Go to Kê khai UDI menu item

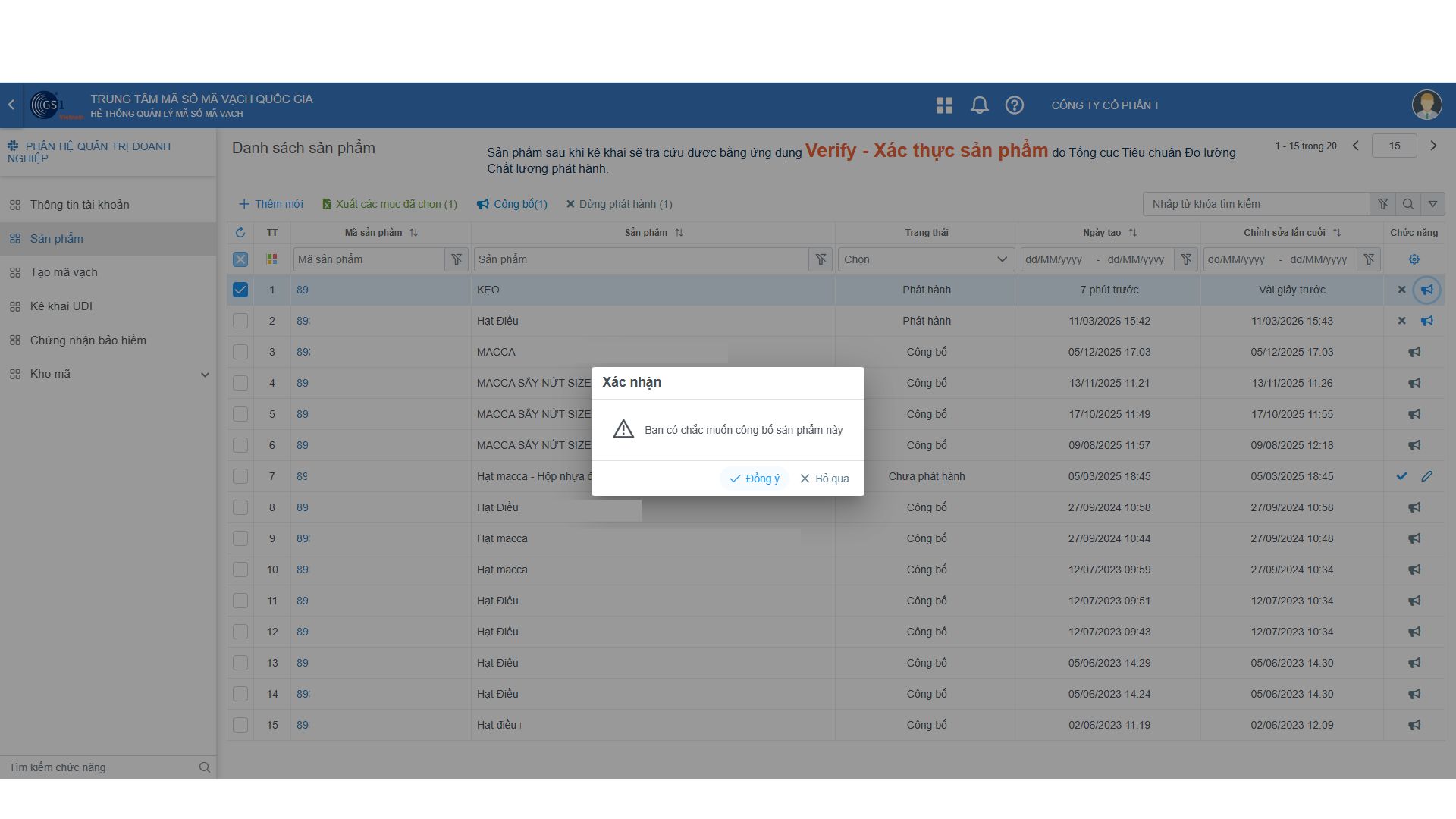pyautogui.click(x=61, y=306)
